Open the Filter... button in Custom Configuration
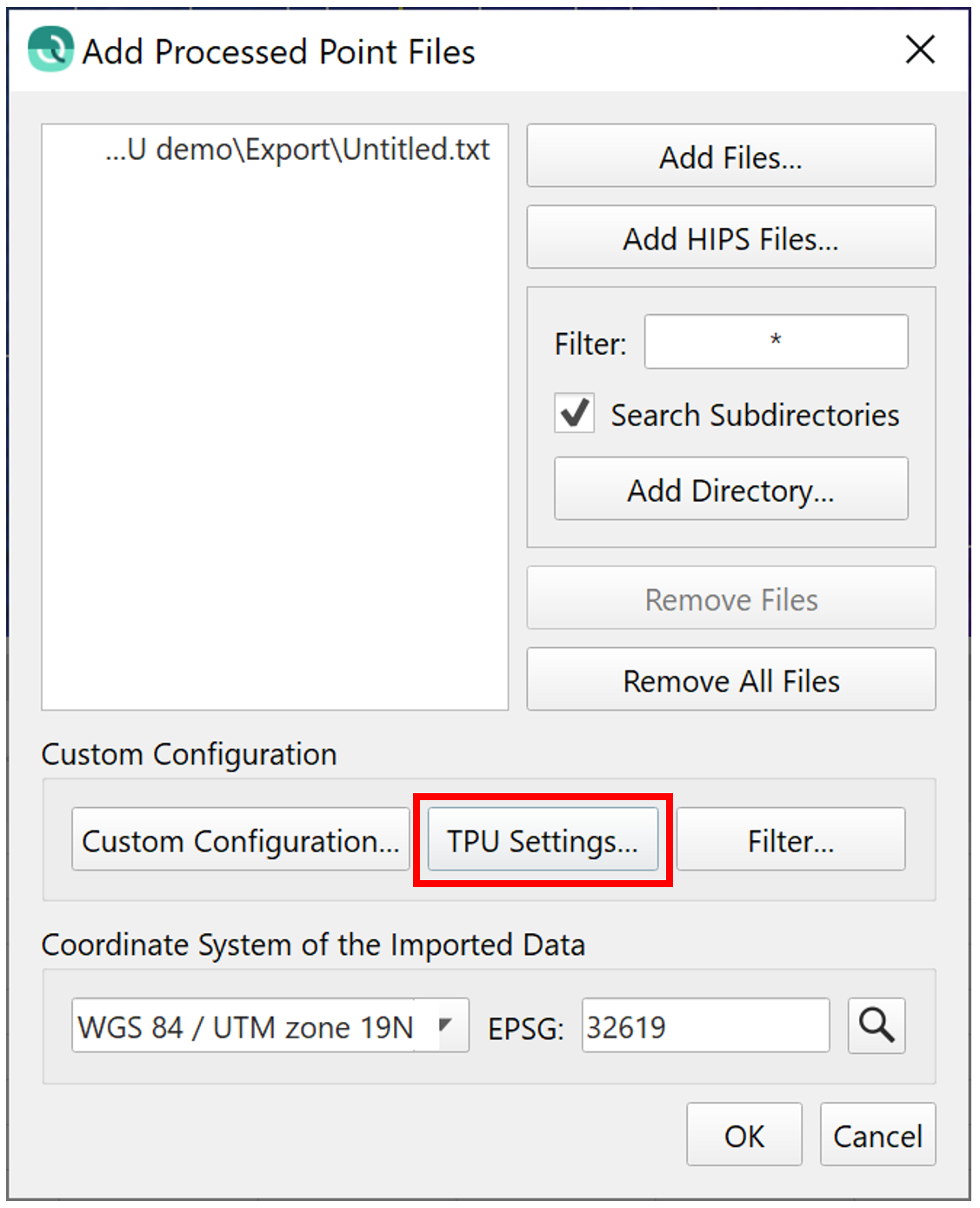 (790, 840)
